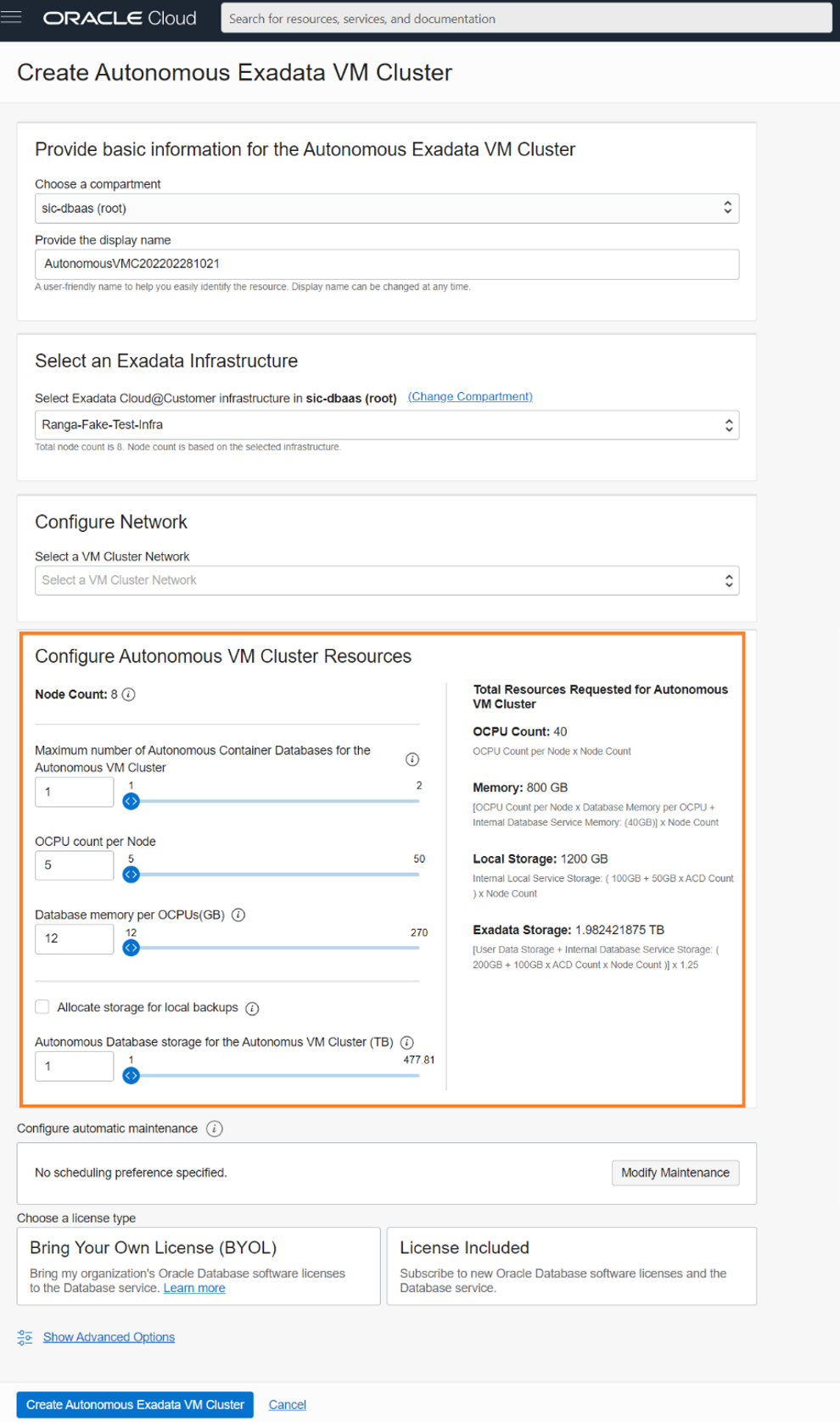
Task: Enable Allocate storage for local backups
Action: 42,1007
